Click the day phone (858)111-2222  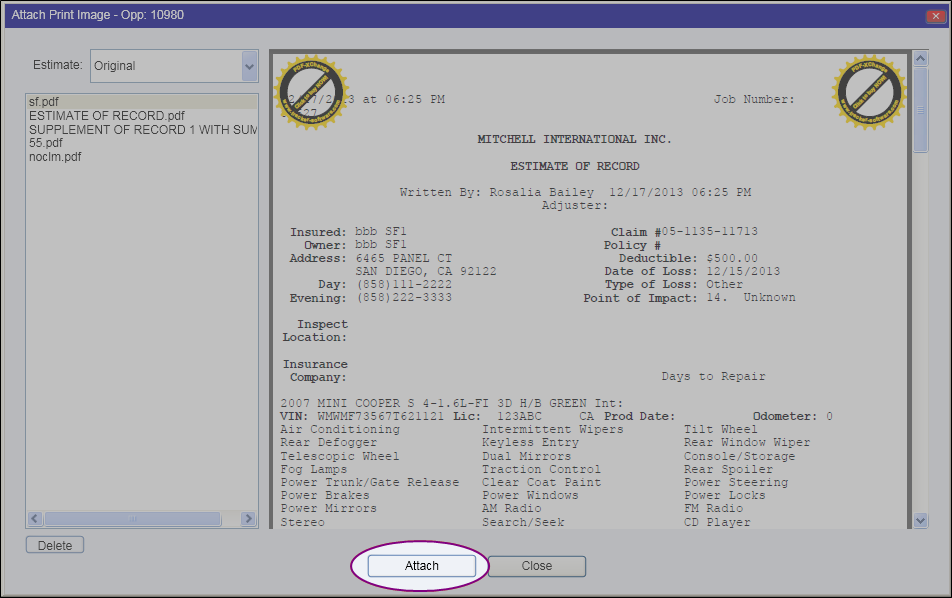tap(404, 284)
